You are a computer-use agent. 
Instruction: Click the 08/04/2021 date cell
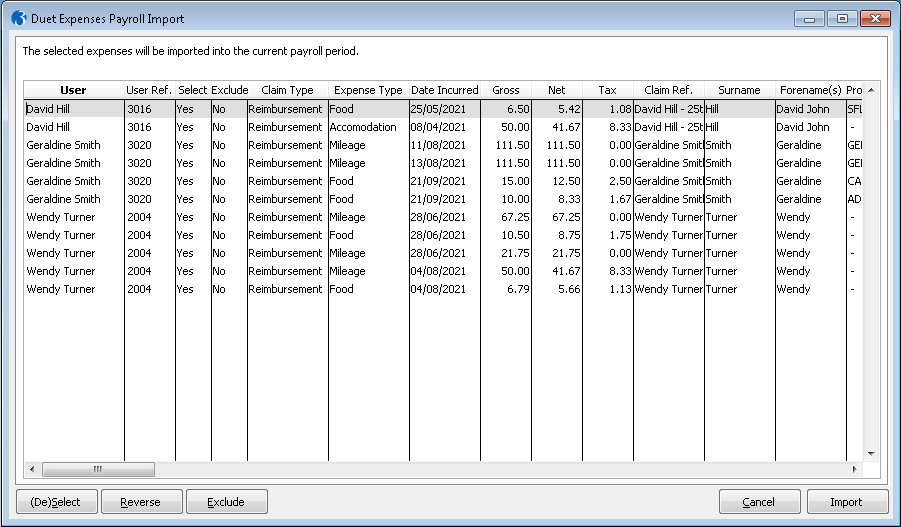coord(445,127)
